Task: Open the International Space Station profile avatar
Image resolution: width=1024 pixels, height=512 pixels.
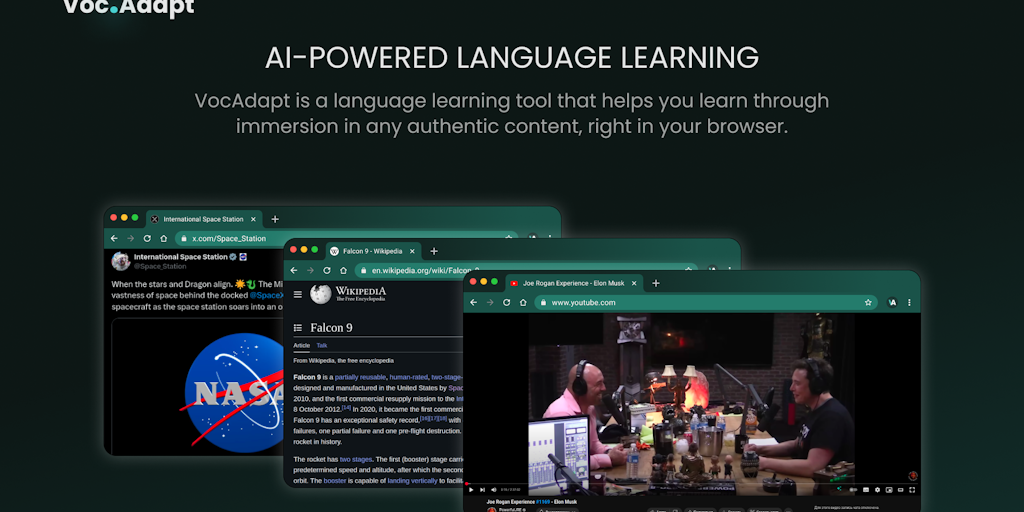Action: tap(121, 261)
